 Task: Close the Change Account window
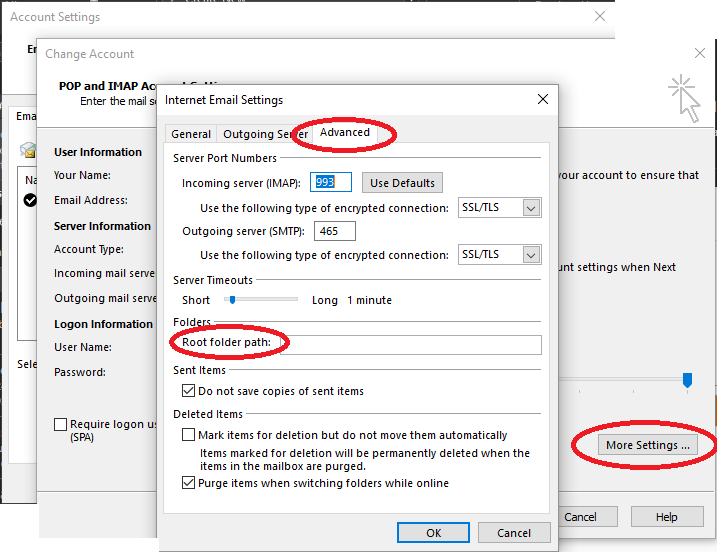click(700, 53)
